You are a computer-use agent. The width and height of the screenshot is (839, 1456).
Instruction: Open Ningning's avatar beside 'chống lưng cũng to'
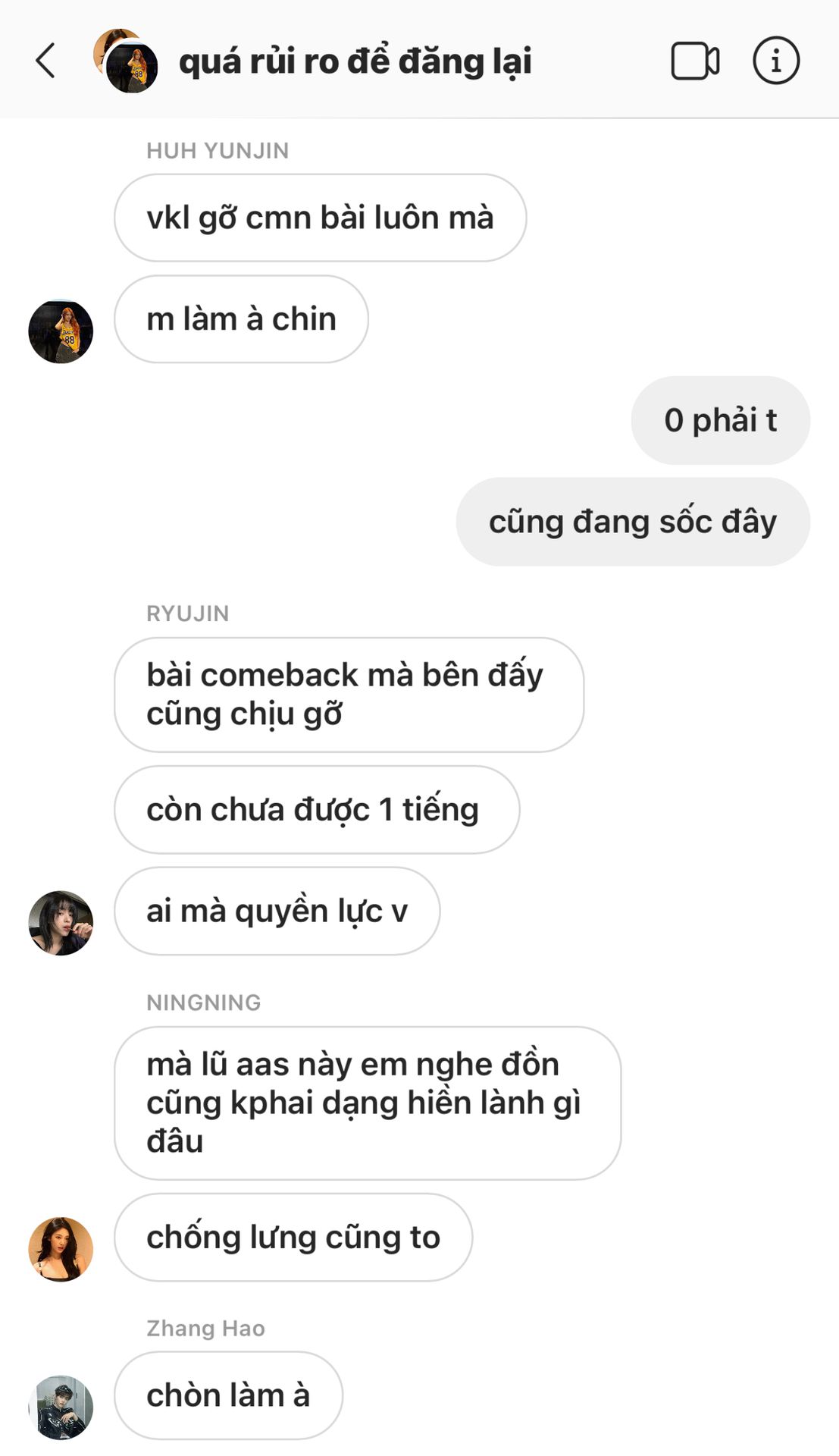tap(61, 1249)
